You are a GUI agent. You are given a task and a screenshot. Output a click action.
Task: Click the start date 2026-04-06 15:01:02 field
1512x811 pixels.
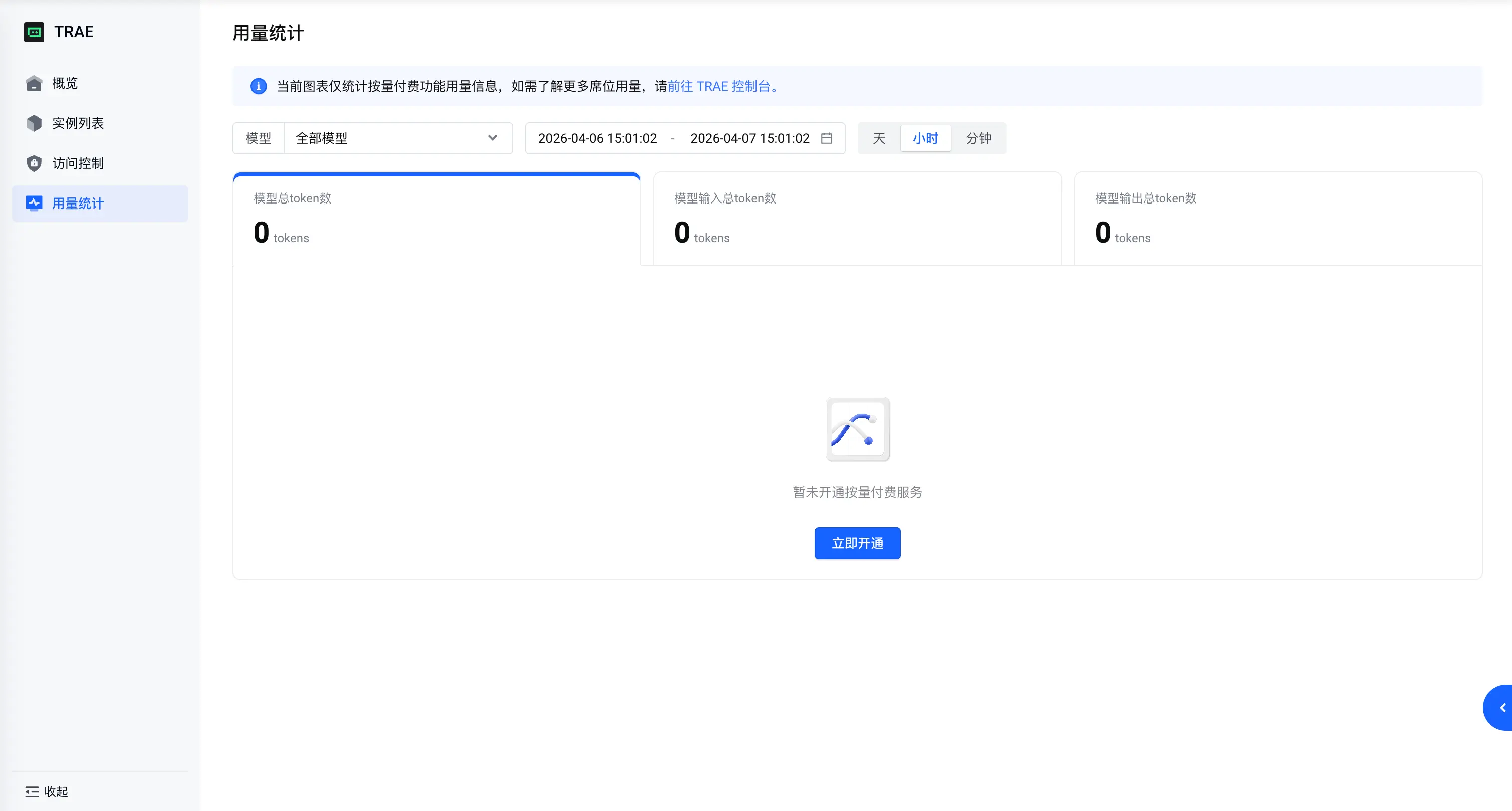coord(597,139)
